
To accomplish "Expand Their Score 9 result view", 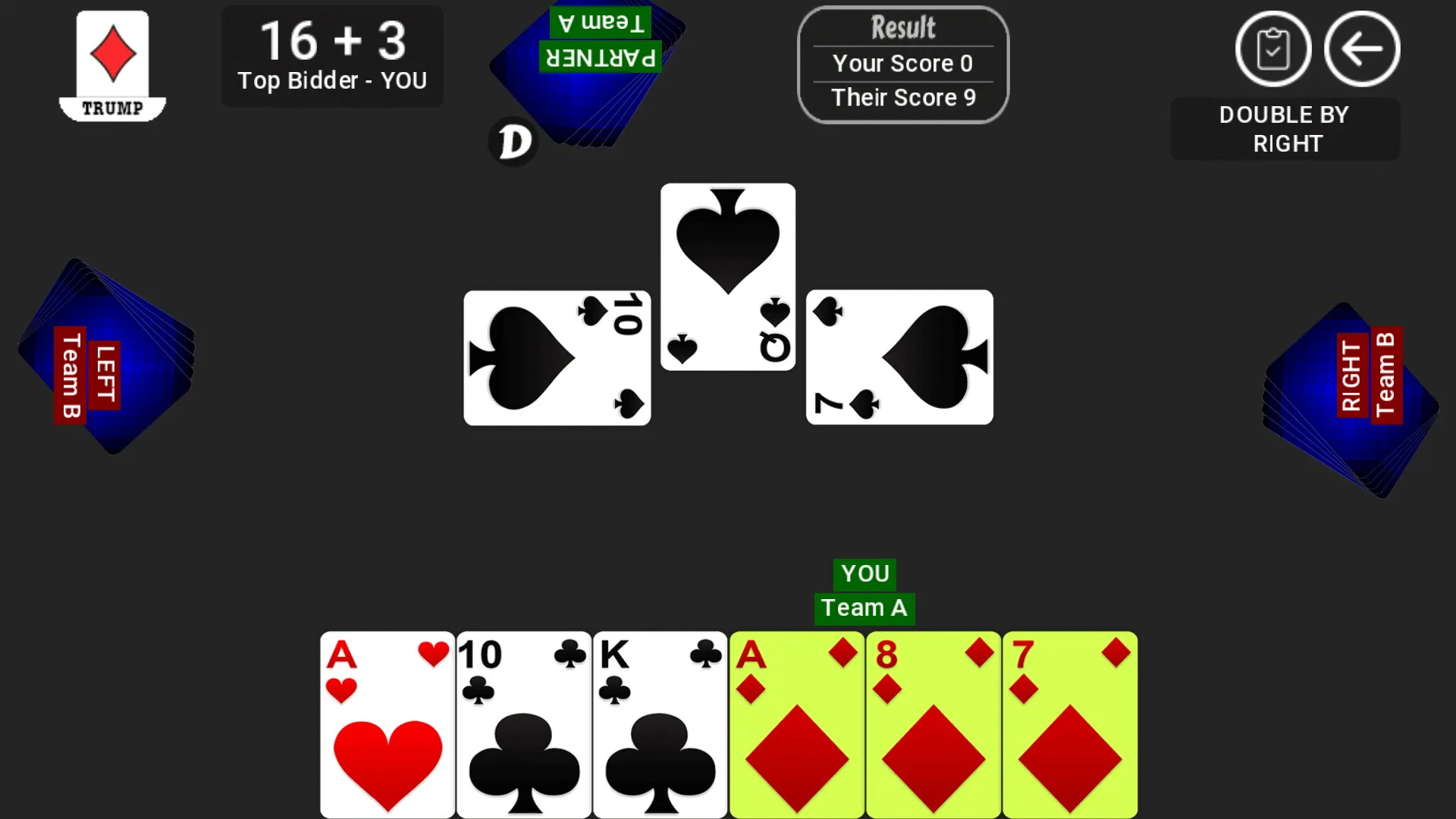I will 902,96.
